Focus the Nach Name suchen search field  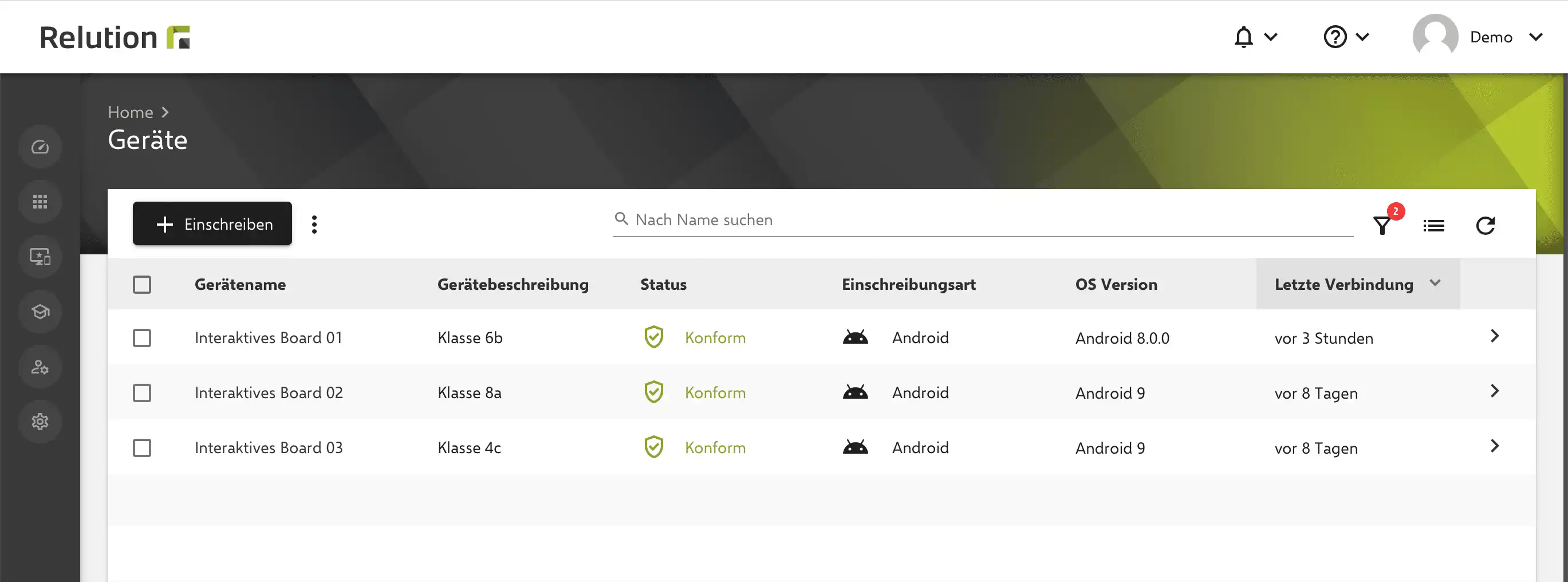(x=983, y=220)
